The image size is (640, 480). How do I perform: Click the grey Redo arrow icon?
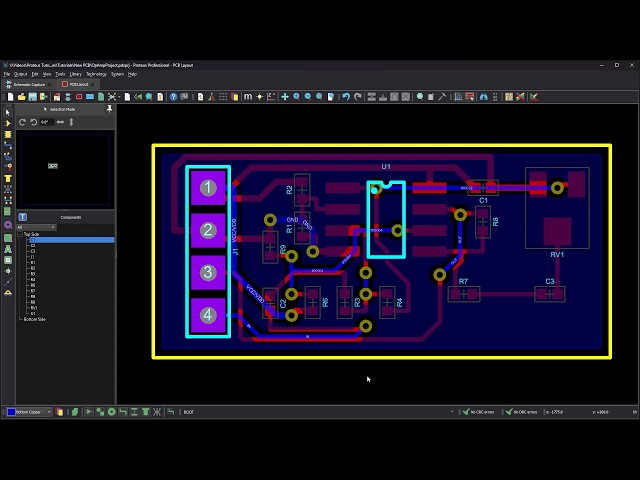(x=358, y=97)
